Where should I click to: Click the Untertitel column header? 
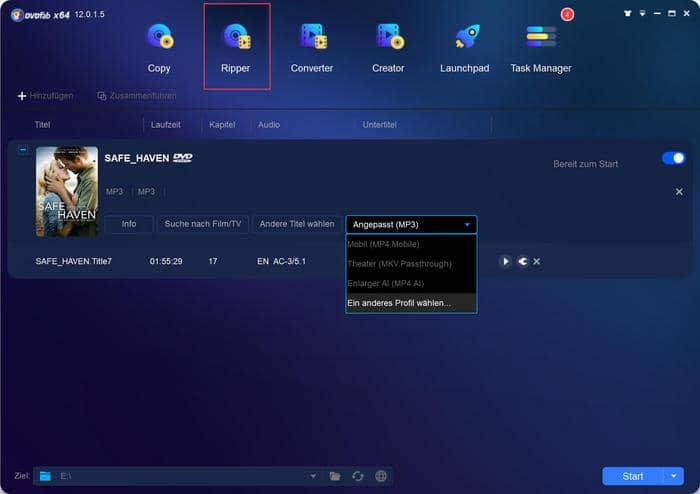[x=379, y=125]
